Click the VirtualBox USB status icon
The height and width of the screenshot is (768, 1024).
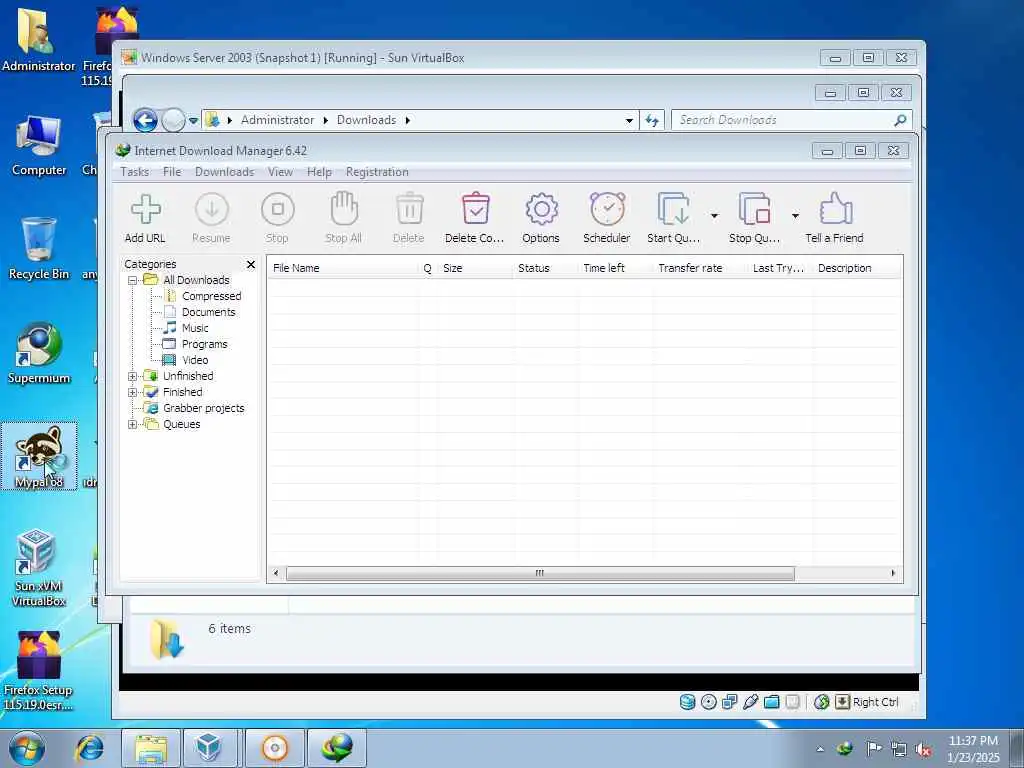tap(750, 702)
